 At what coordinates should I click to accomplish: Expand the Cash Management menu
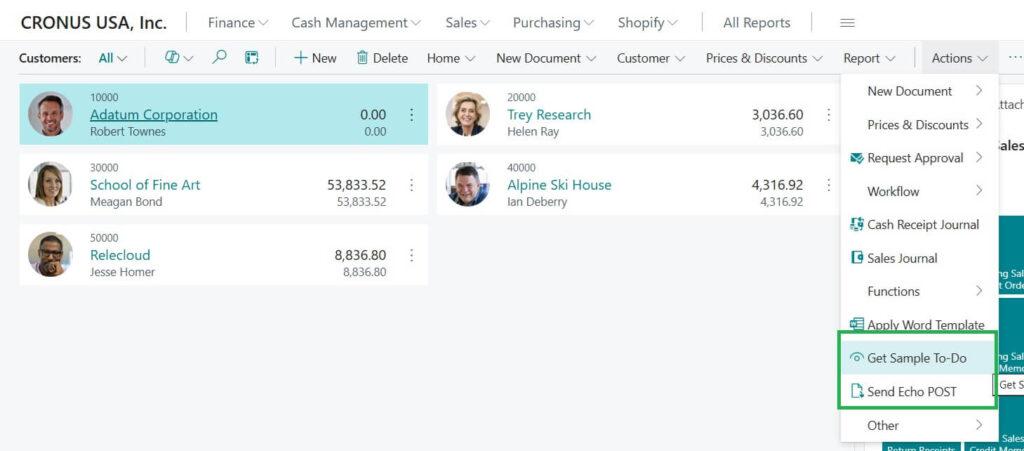356,23
